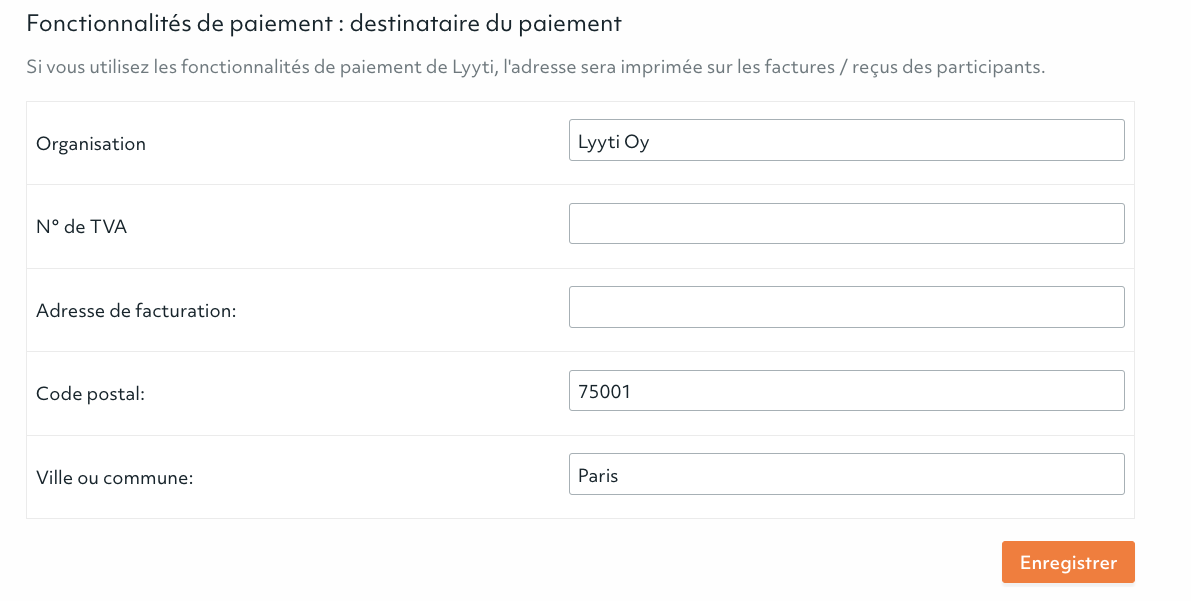This screenshot has width=1191, height=601.
Task: Click "destinataire du paiement" in the title
Action: pos(486,24)
